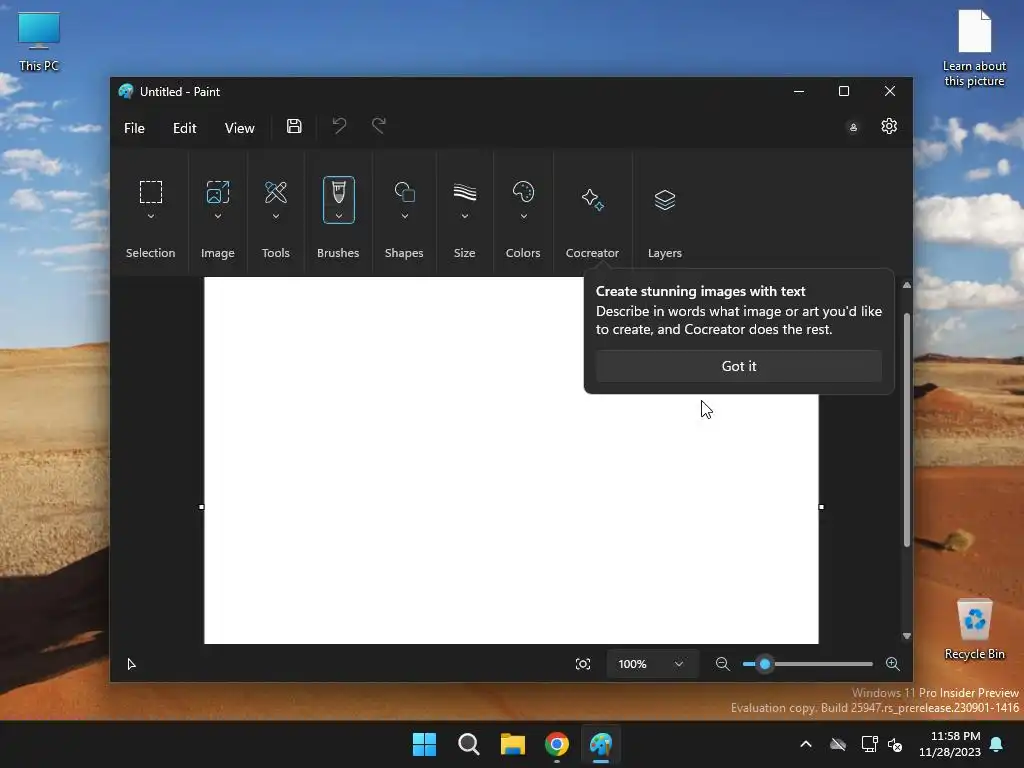Screen dimensions: 1024x768
Task: Open File Explorer from the taskbar
Action: (x=513, y=744)
